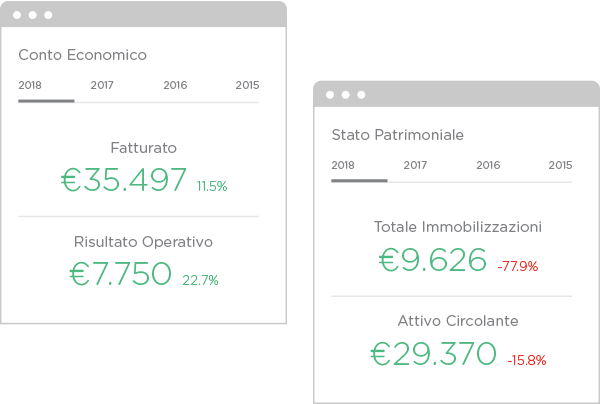Select the 2018 tab in Stato Patrimoniale
Viewport: 600px width, 404px height.
(343, 165)
